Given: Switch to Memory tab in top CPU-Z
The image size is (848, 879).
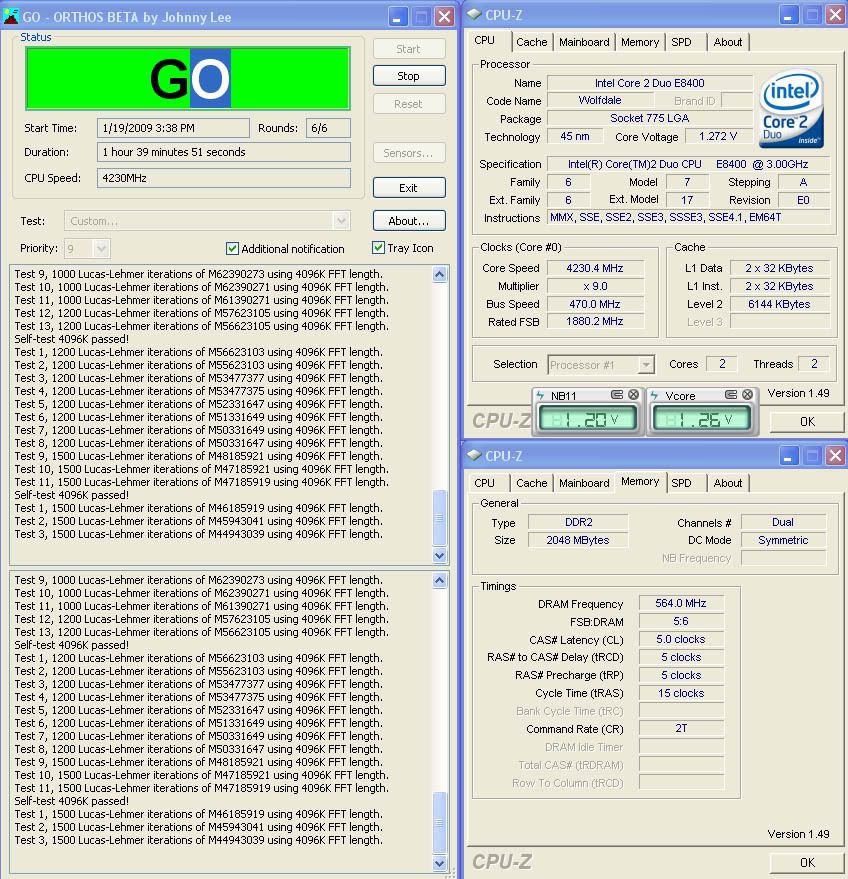Looking at the screenshot, I should 640,42.
